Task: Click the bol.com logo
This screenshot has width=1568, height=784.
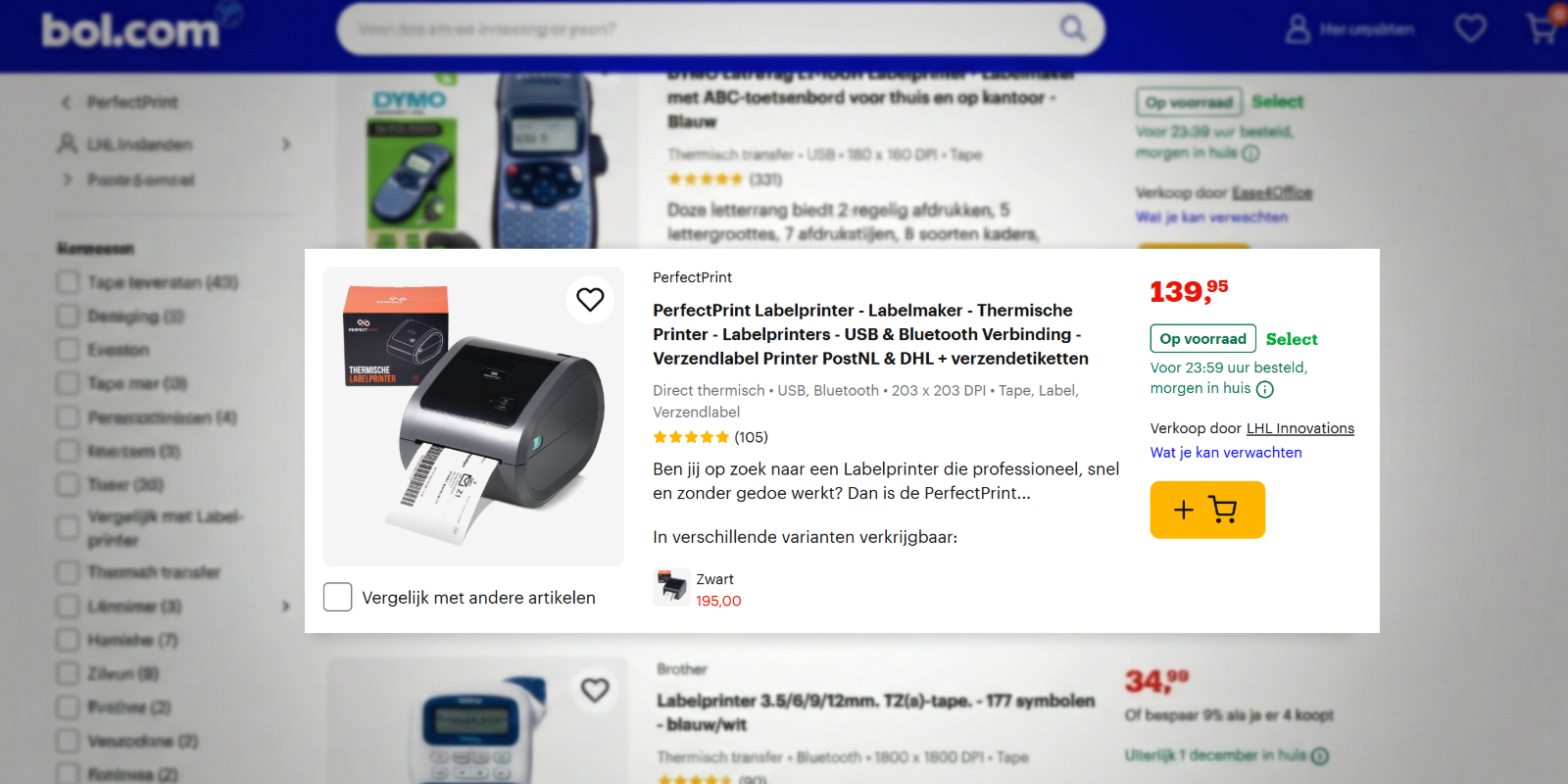Action: (131, 30)
